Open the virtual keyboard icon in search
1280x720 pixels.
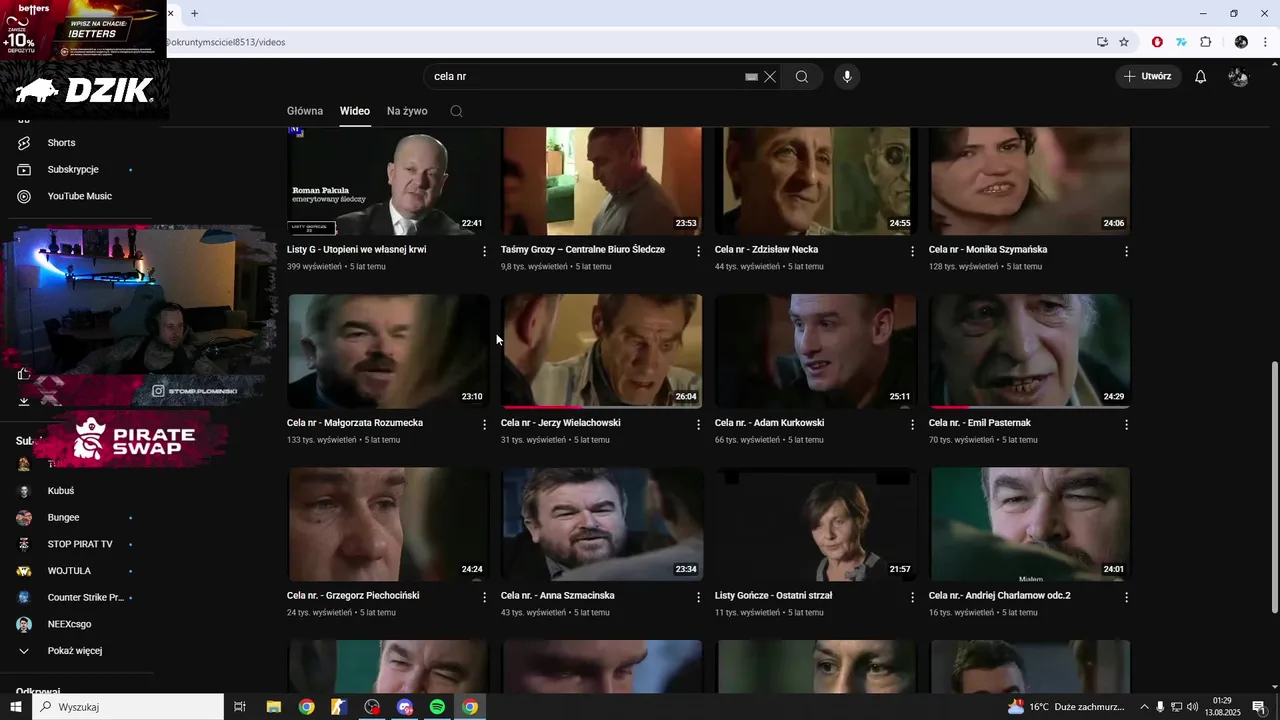click(x=751, y=77)
